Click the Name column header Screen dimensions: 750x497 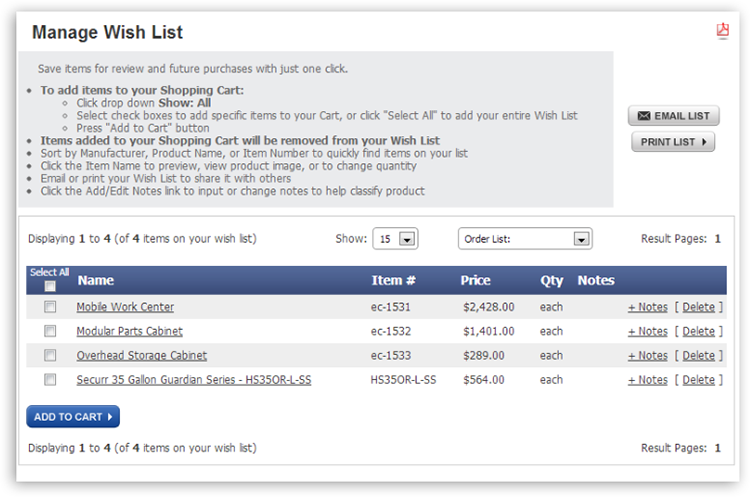(96, 280)
